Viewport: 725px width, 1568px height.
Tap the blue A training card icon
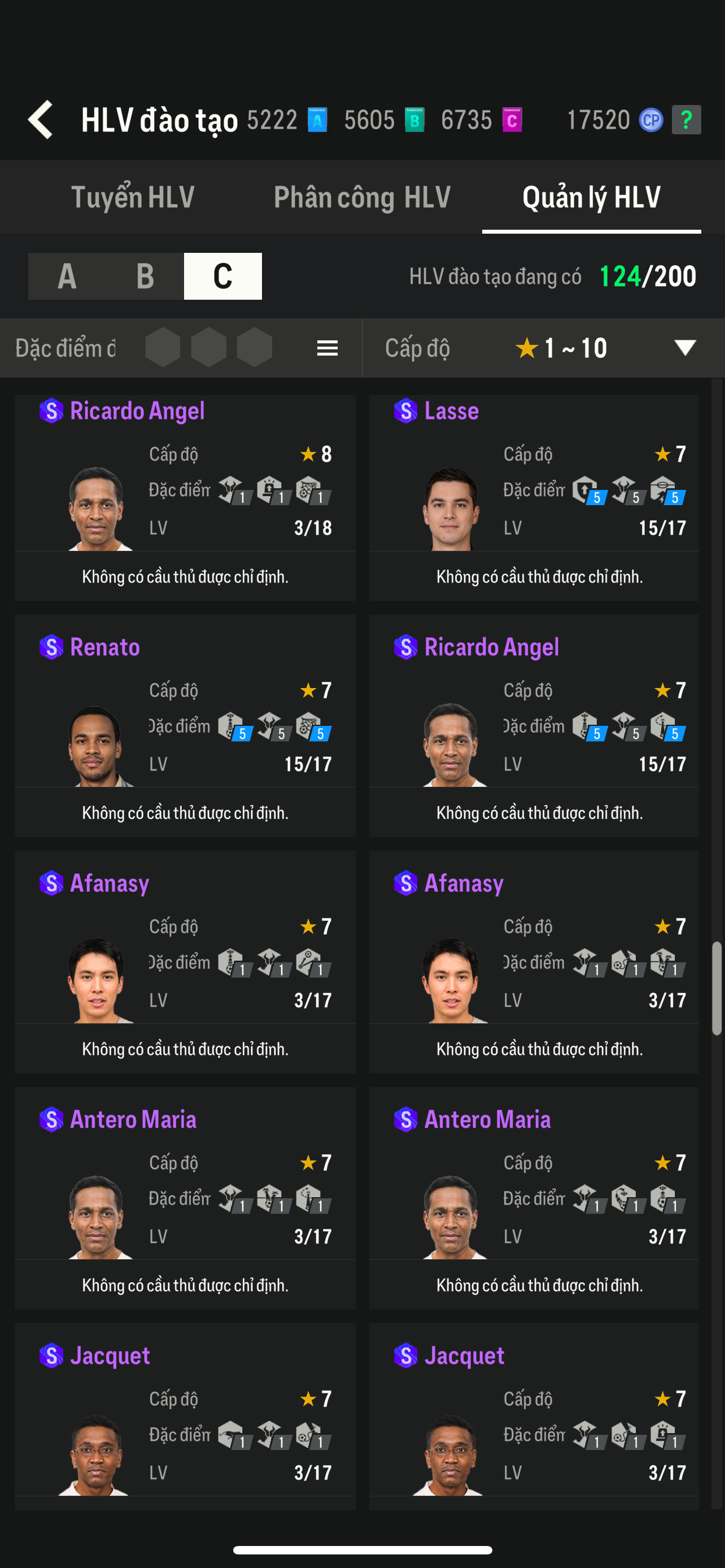coord(317,119)
